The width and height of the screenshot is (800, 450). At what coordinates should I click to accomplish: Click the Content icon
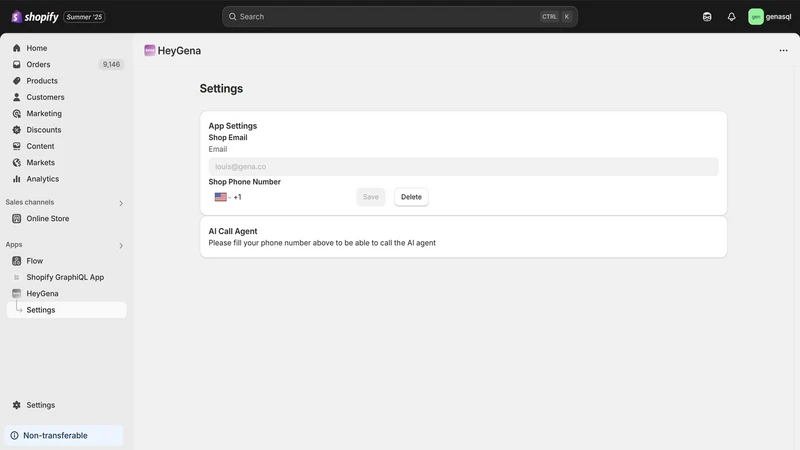point(16,146)
